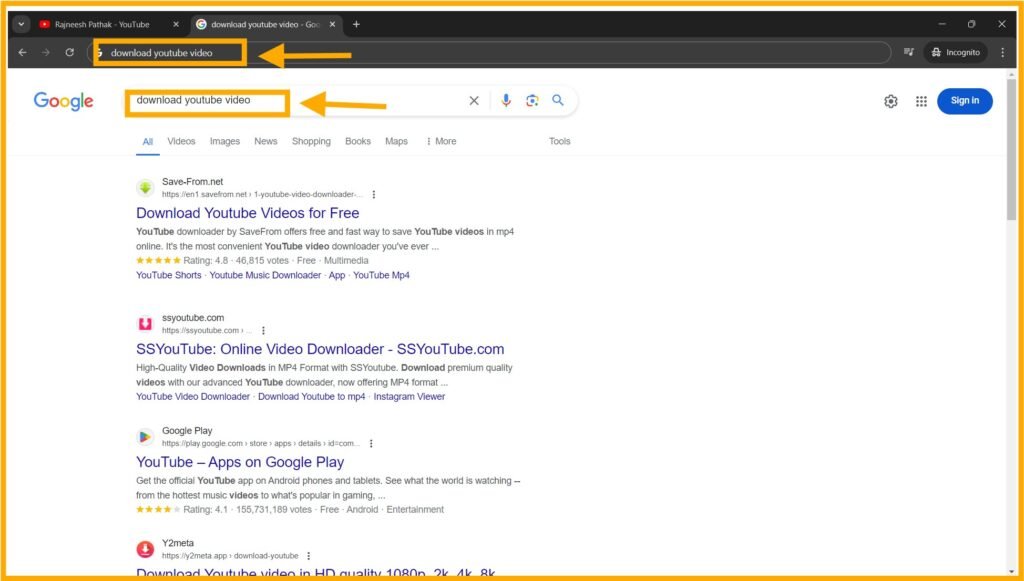Start voice search with microphone icon
The image size is (1024, 581).
(505, 101)
